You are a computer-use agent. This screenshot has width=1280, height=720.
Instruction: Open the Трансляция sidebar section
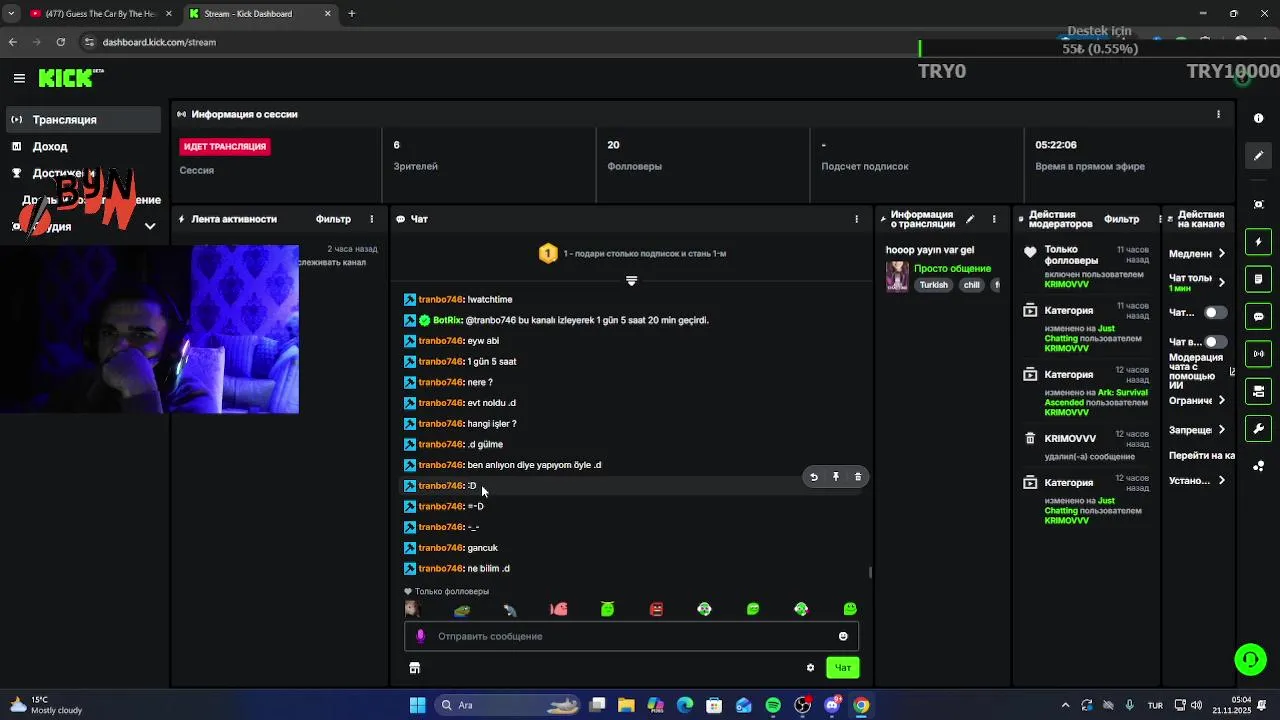(81, 120)
